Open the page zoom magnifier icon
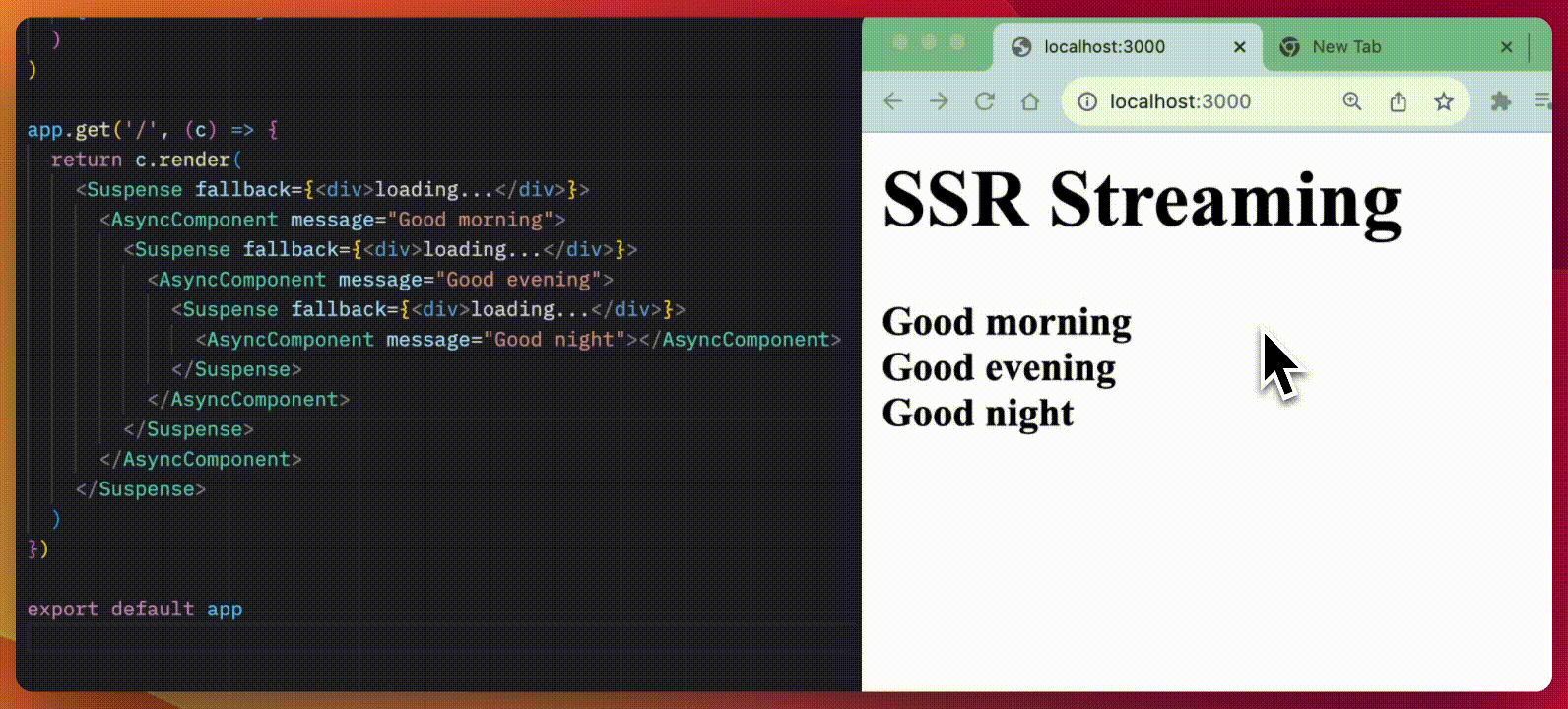 (x=1352, y=101)
